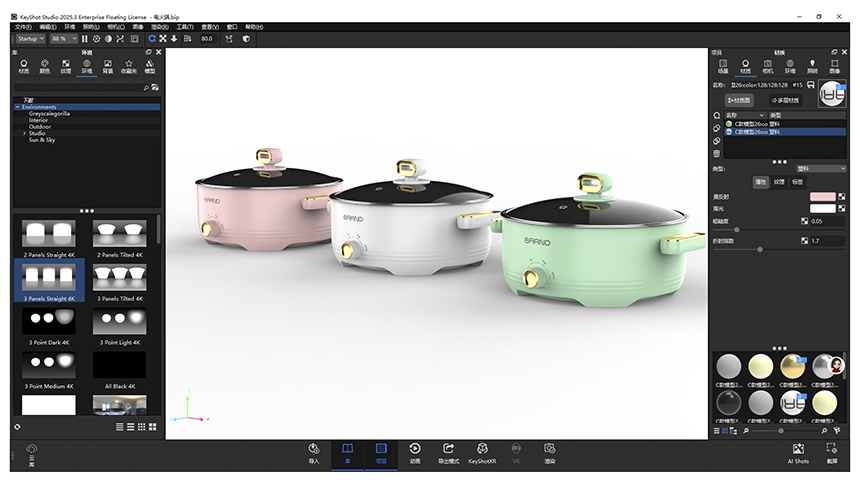
Task: Collapse the Environments tree folder
Action: [18, 107]
